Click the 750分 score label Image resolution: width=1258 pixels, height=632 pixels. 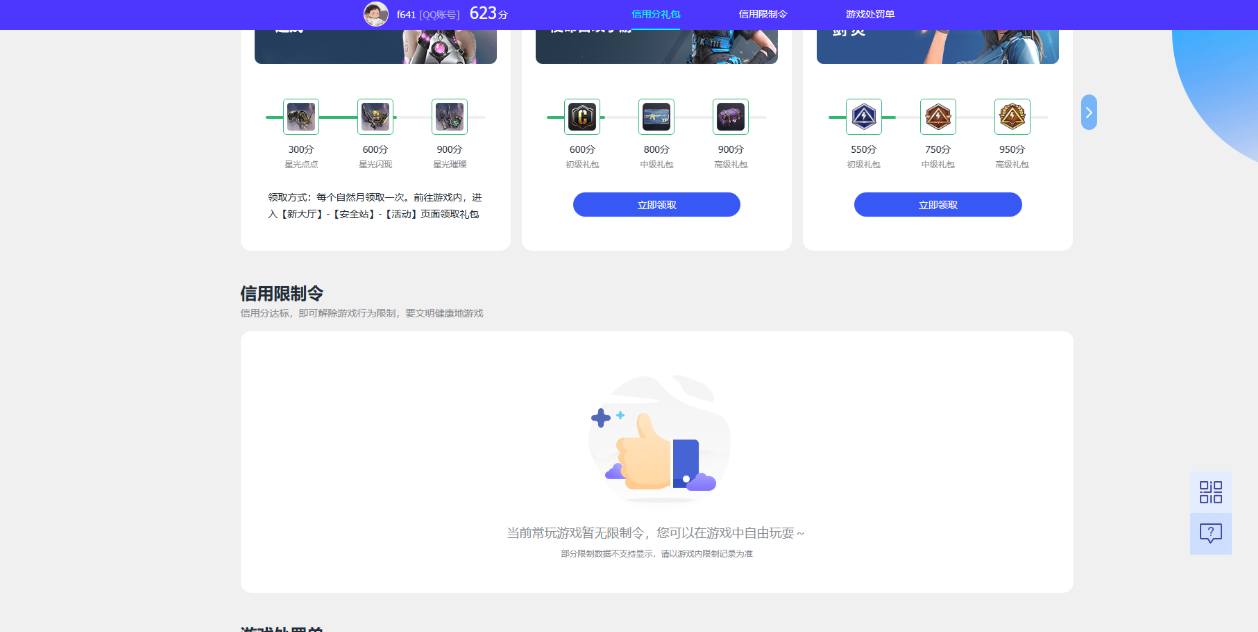pos(938,150)
